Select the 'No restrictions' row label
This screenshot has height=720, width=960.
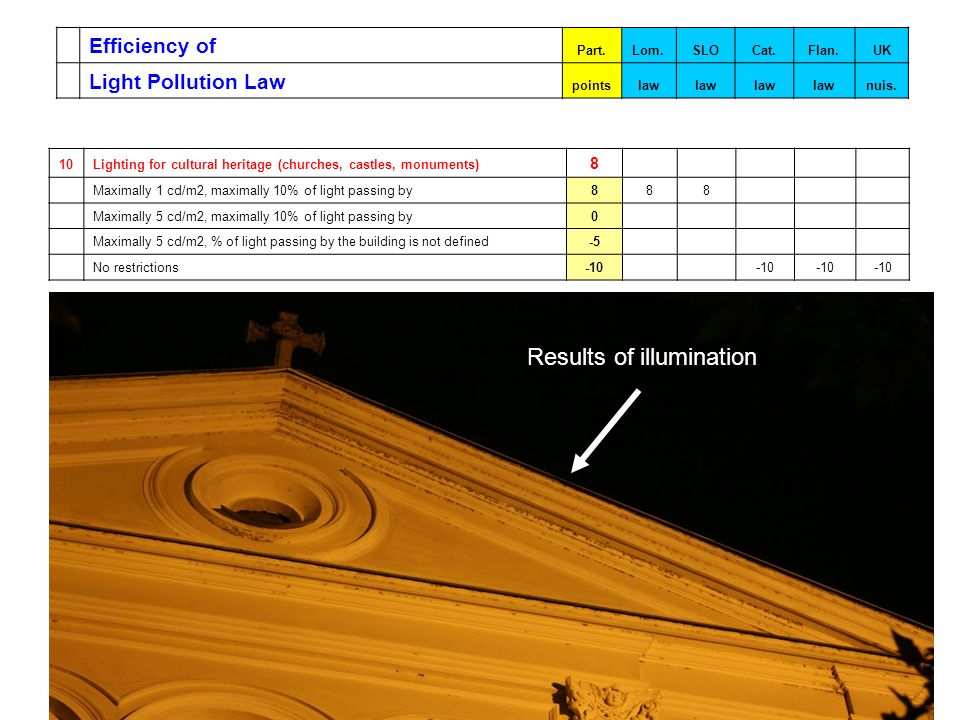135,268
